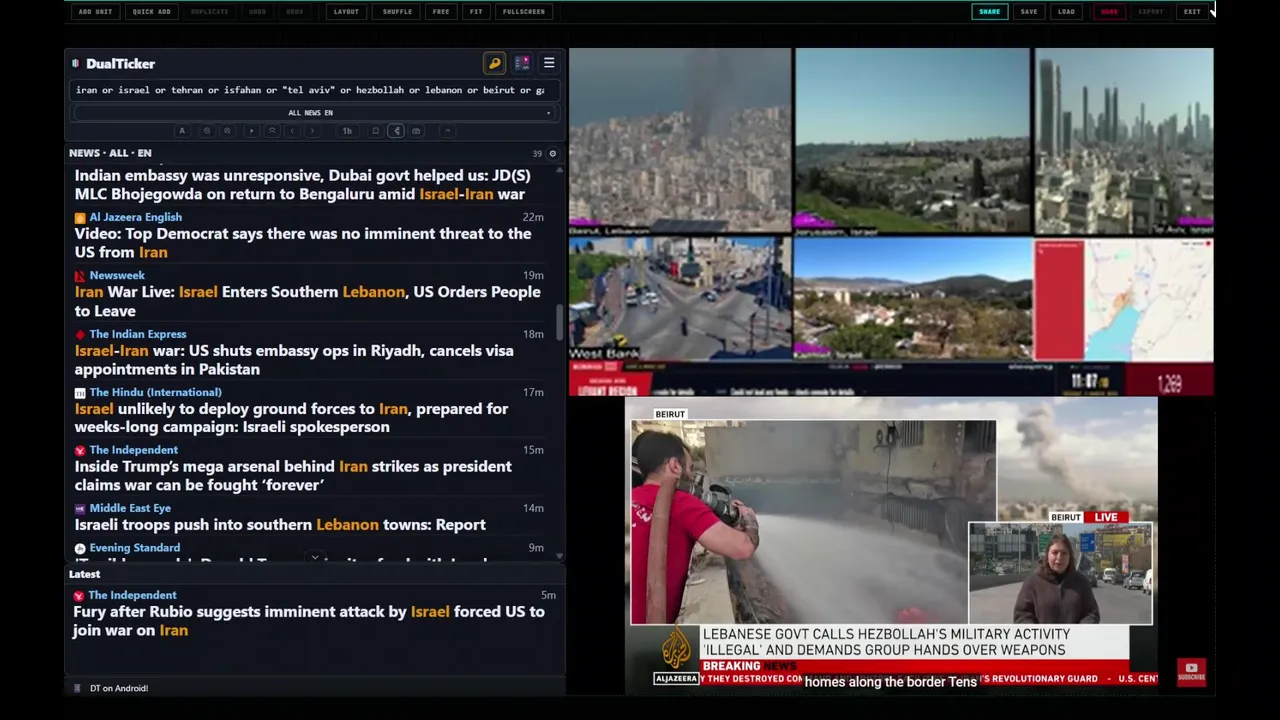1280x720 pixels.
Task: Go to next item with right arrow
Action: 312,131
